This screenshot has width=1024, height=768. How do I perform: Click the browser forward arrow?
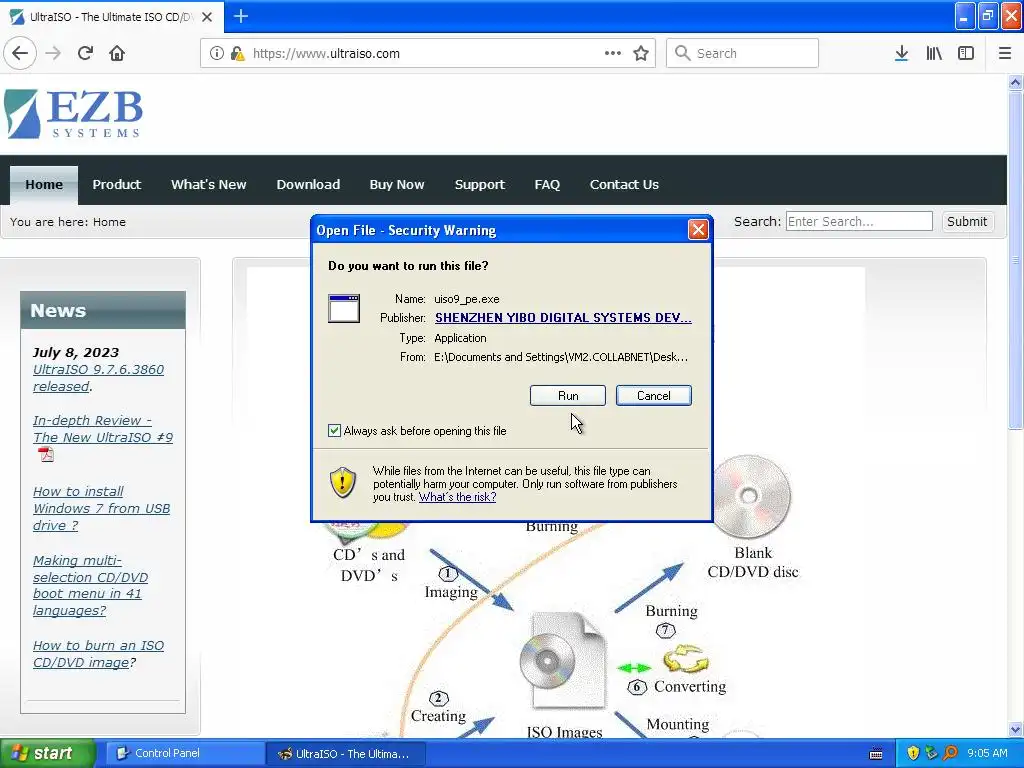pos(54,53)
